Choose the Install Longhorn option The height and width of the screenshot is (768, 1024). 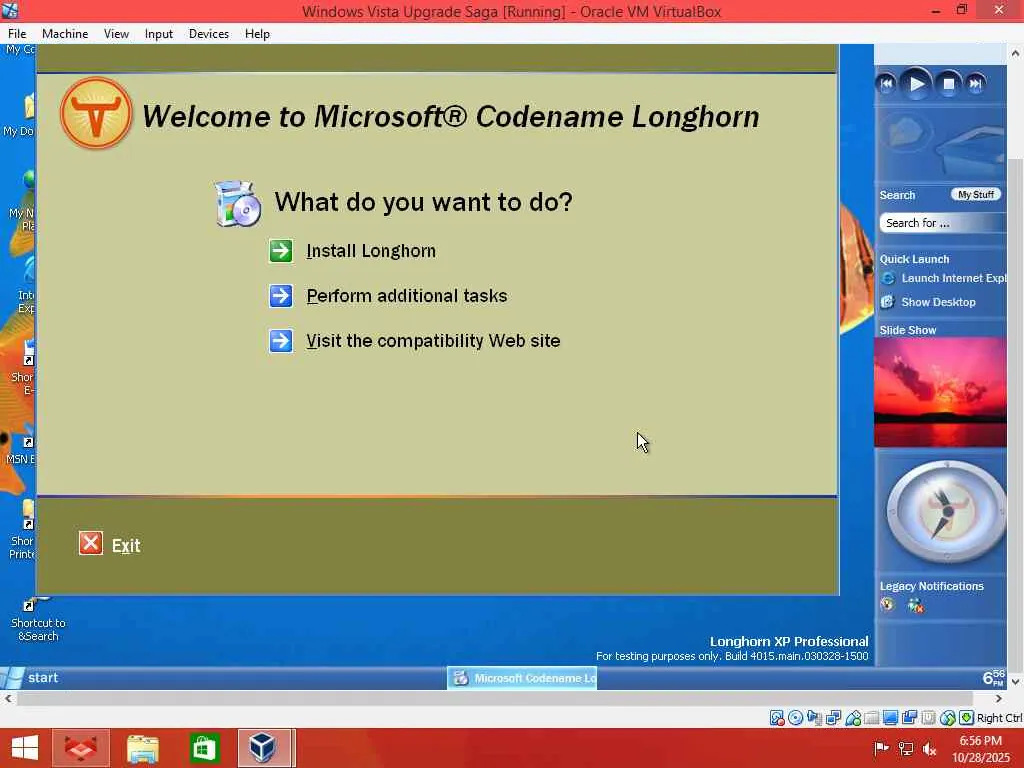(x=371, y=251)
